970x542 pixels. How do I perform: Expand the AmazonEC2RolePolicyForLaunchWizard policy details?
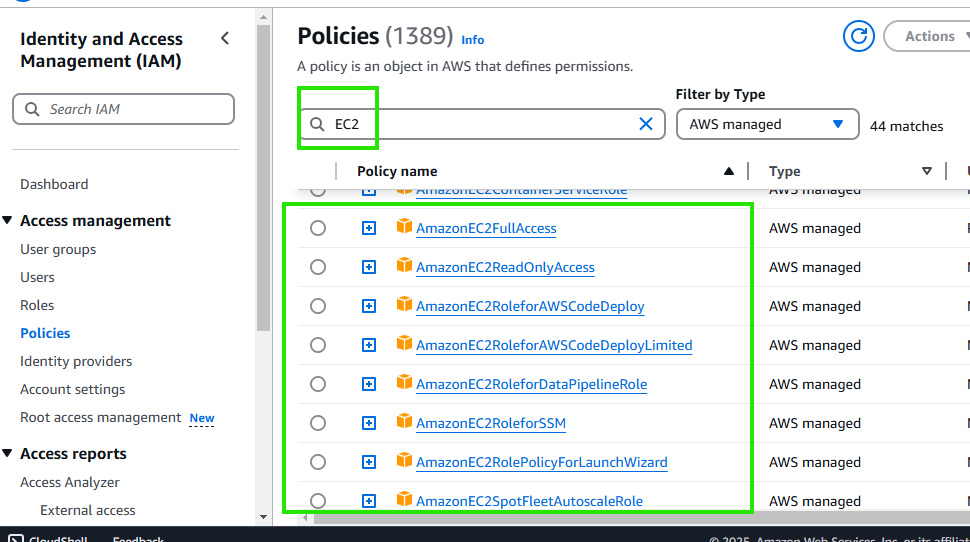pos(369,462)
